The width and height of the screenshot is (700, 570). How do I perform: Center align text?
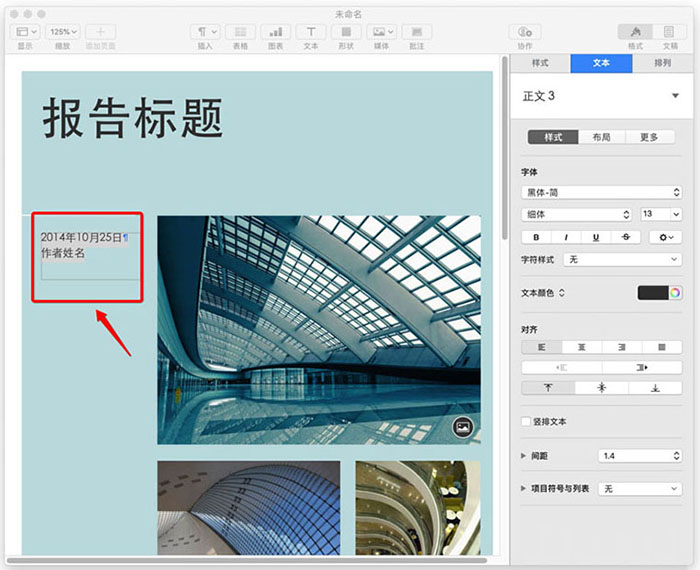(582, 347)
